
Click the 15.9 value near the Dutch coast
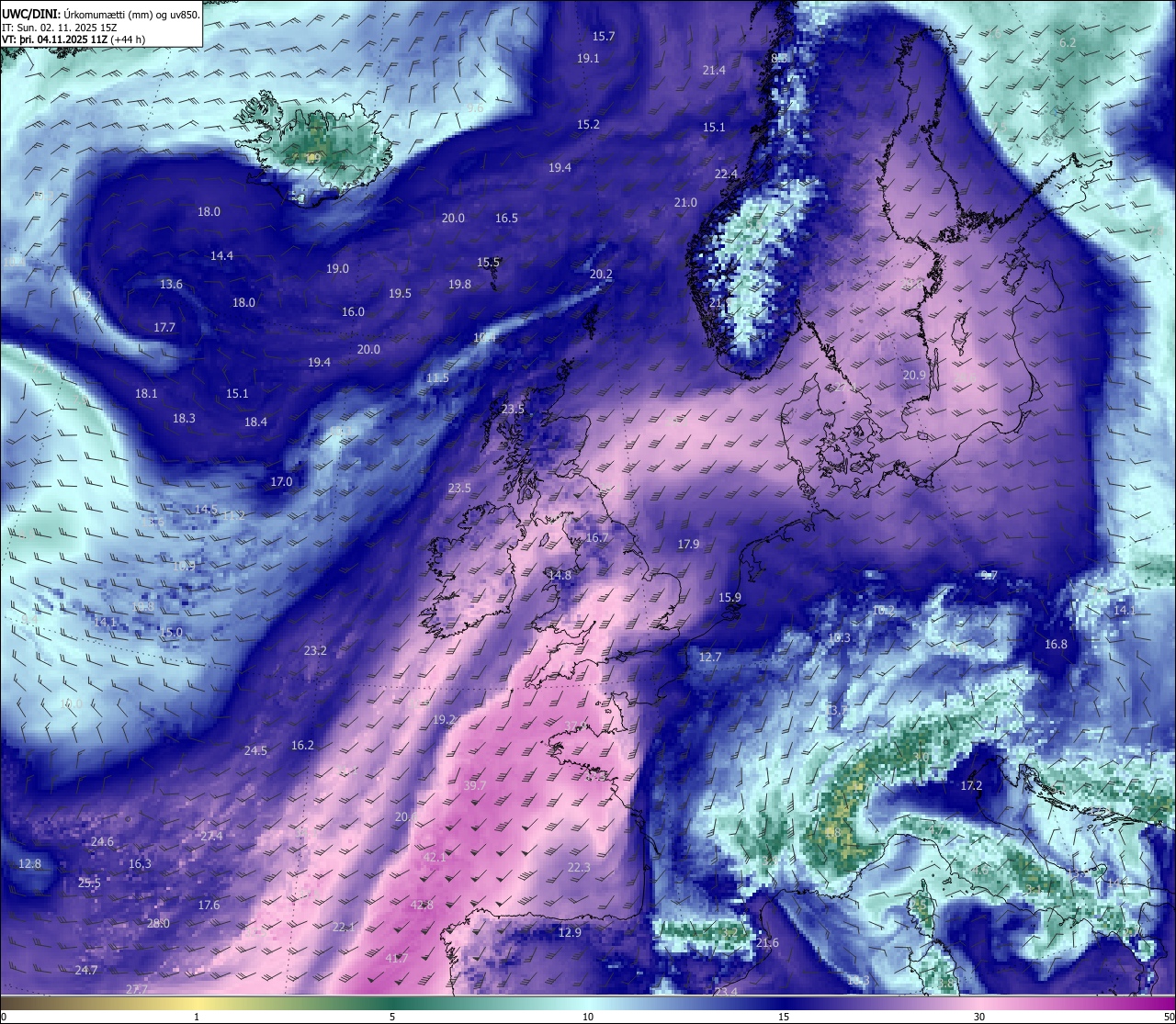[x=729, y=597]
